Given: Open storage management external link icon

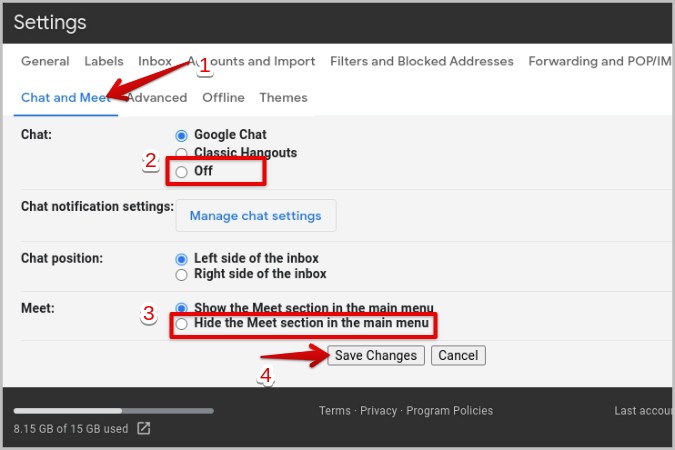Looking at the screenshot, I should click(x=143, y=428).
